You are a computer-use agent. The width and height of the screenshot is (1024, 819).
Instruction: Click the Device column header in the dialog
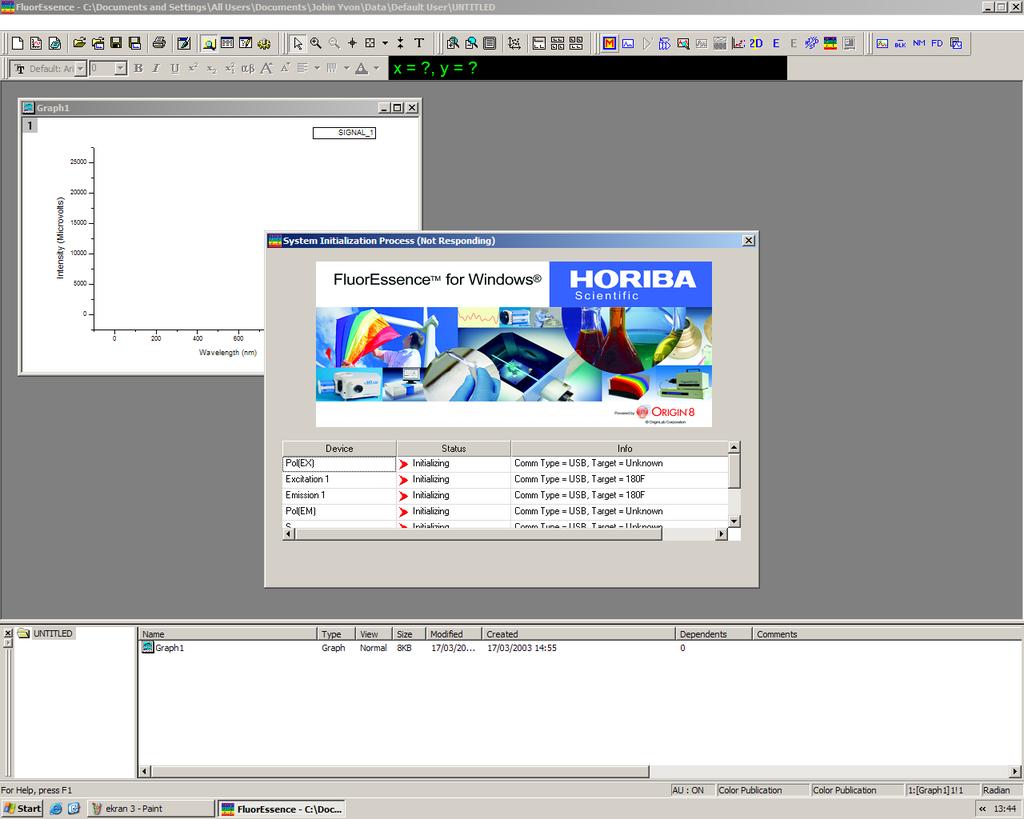339,448
